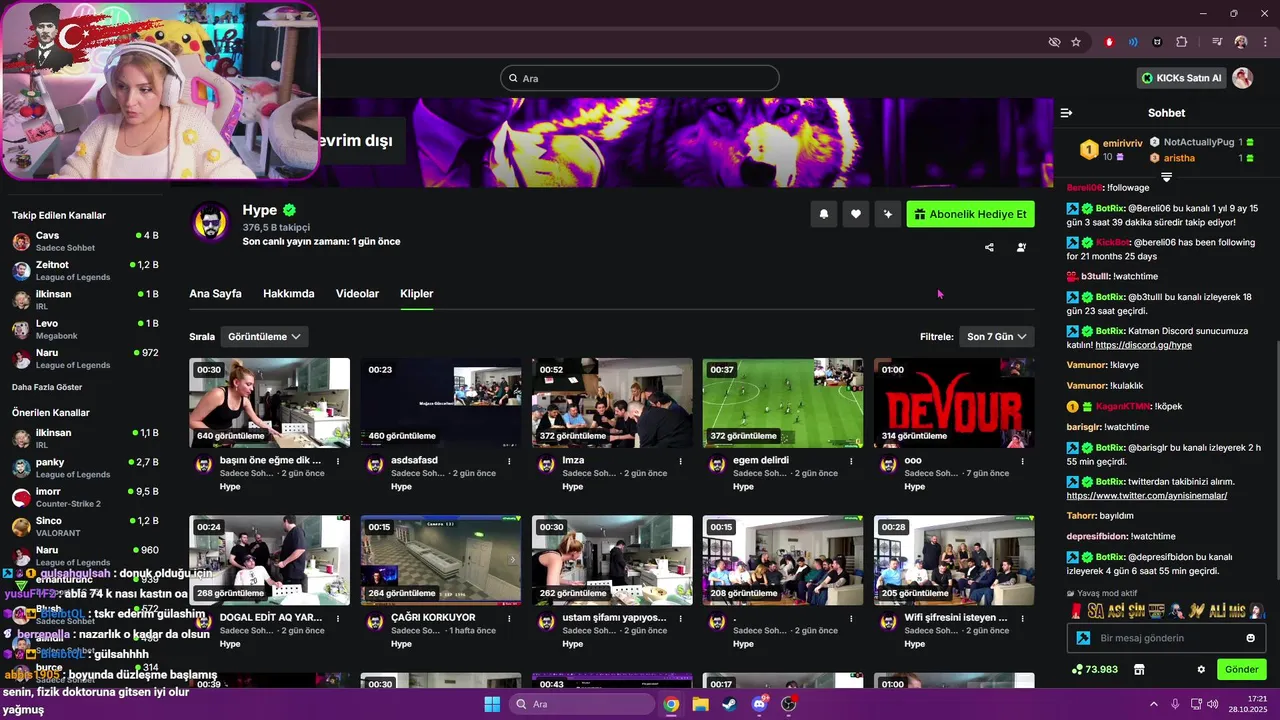This screenshot has width=1280, height=720.
Task: Expand the chat leaderboard with the down-arrow icon
Action: [x=1166, y=177]
